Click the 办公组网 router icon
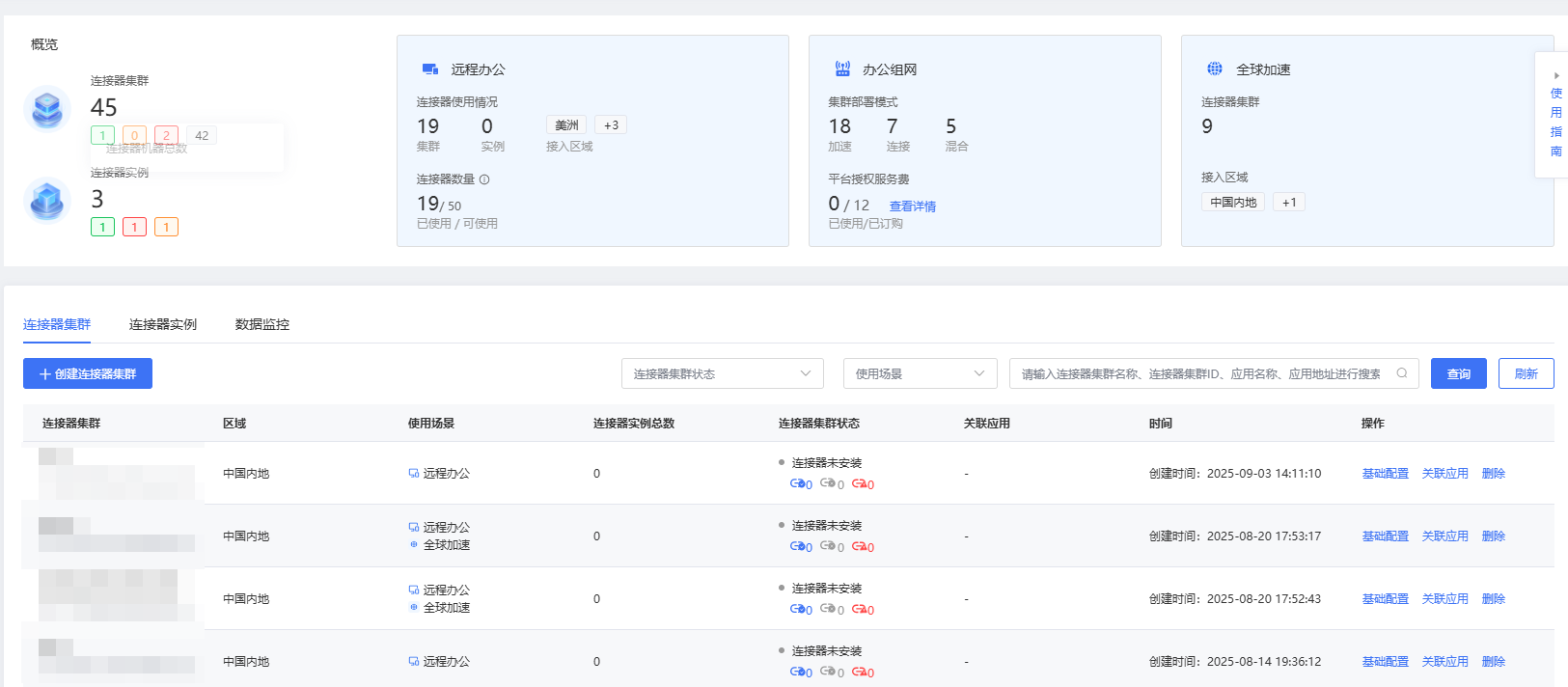This screenshot has height=687, width=1568. pyautogui.click(x=842, y=69)
